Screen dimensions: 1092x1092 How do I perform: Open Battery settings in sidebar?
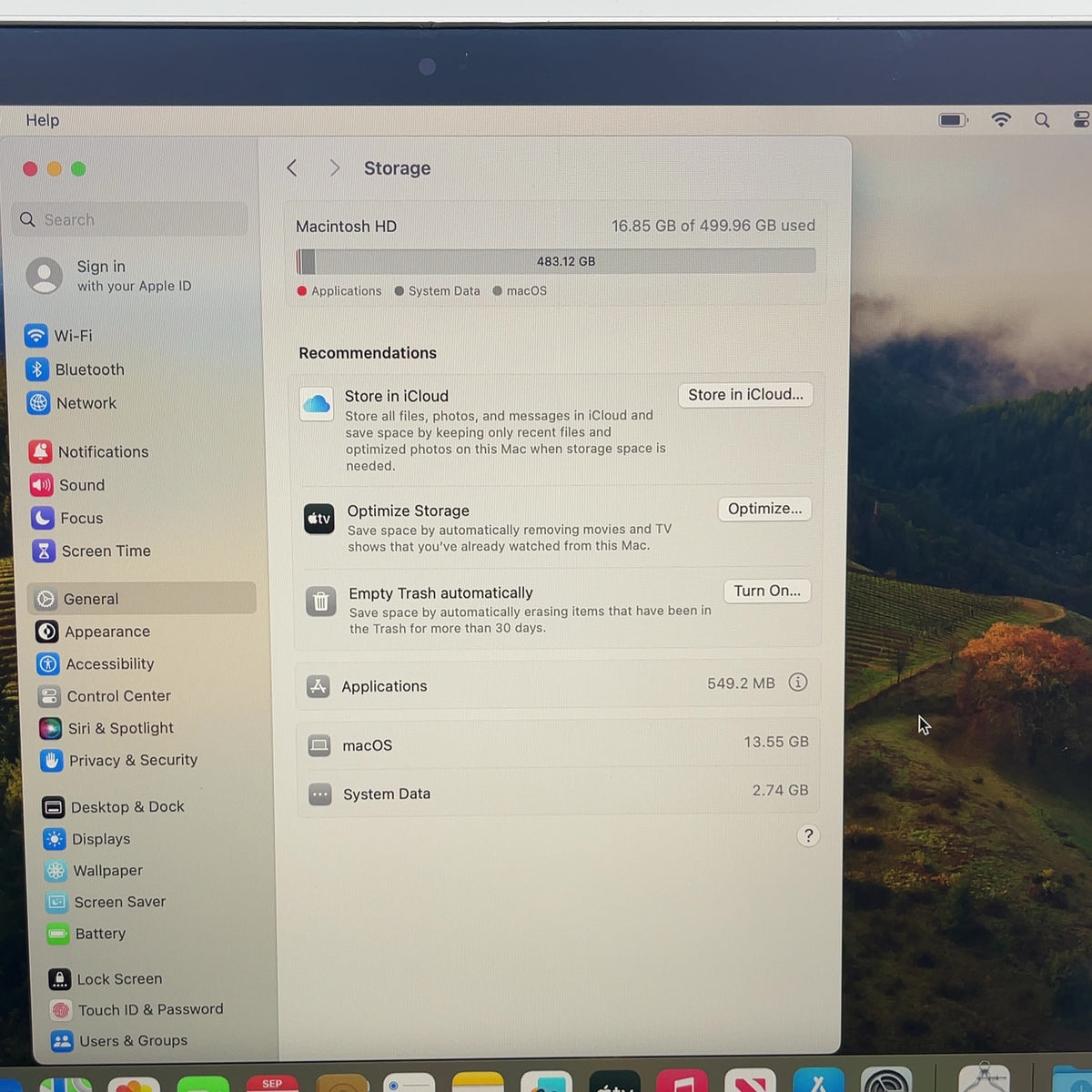pos(87,934)
